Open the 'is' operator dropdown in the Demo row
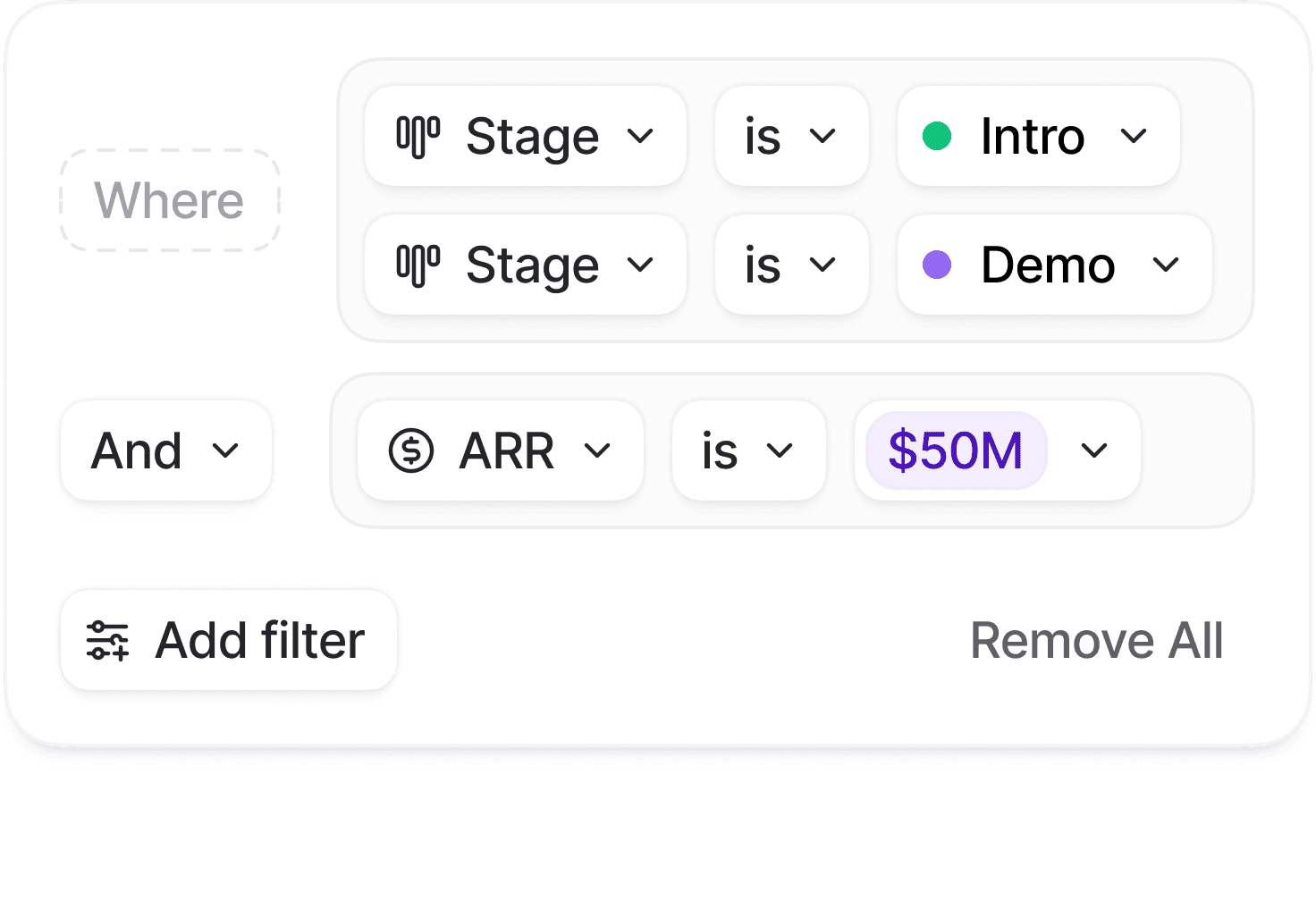This screenshot has height=901, width=1316. [x=792, y=265]
